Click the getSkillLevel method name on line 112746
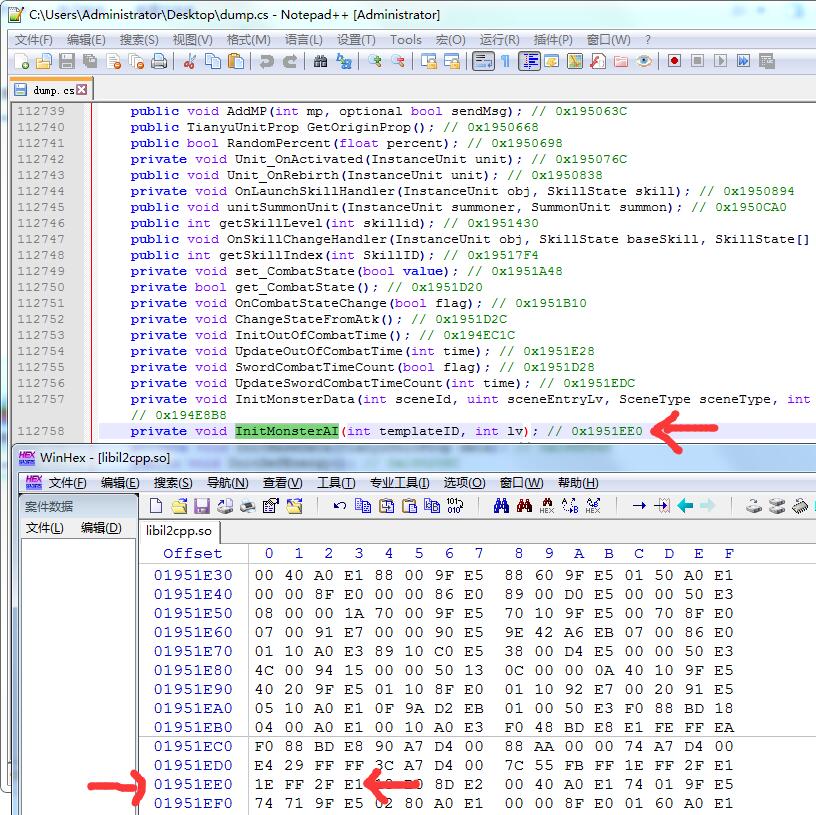 tap(270, 223)
